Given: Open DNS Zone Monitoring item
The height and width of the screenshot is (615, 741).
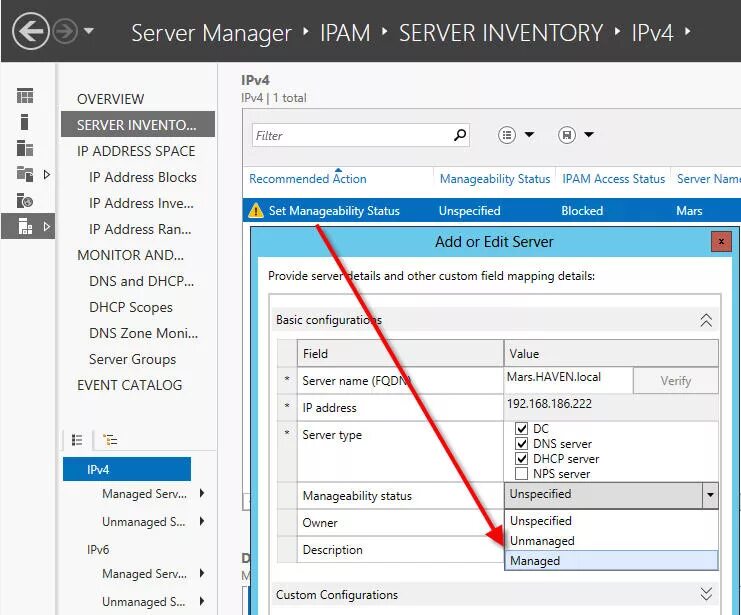Looking at the screenshot, I should click(144, 333).
